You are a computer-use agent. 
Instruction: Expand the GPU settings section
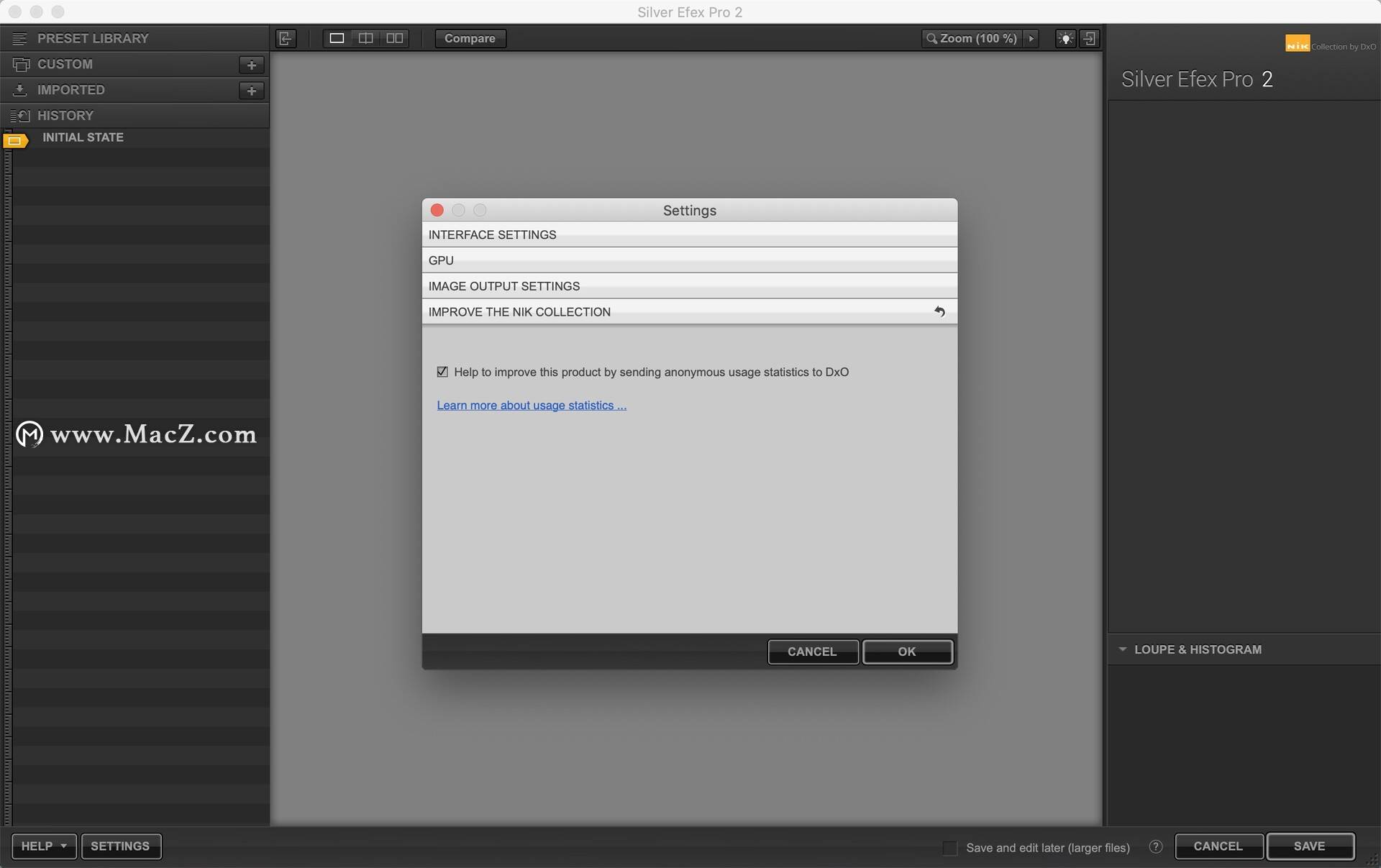(689, 260)
